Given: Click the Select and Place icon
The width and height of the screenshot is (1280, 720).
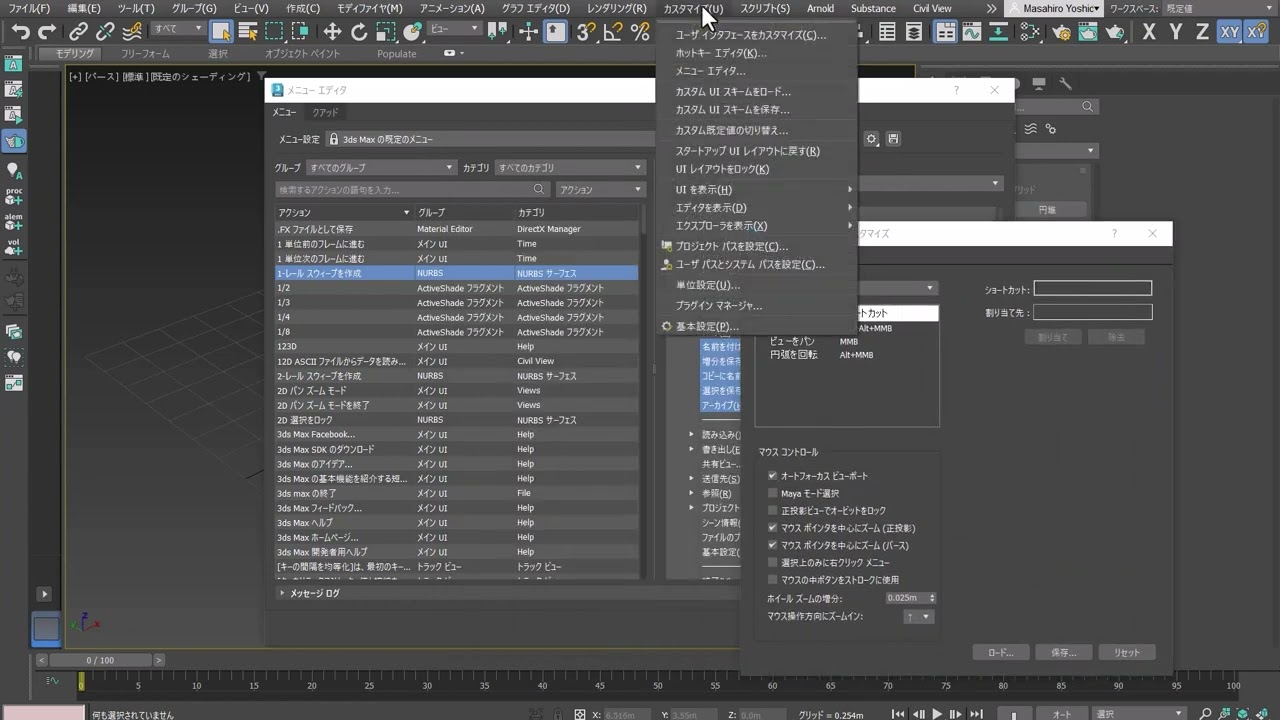Looking at the screenshot, I should tap(412, 32).
